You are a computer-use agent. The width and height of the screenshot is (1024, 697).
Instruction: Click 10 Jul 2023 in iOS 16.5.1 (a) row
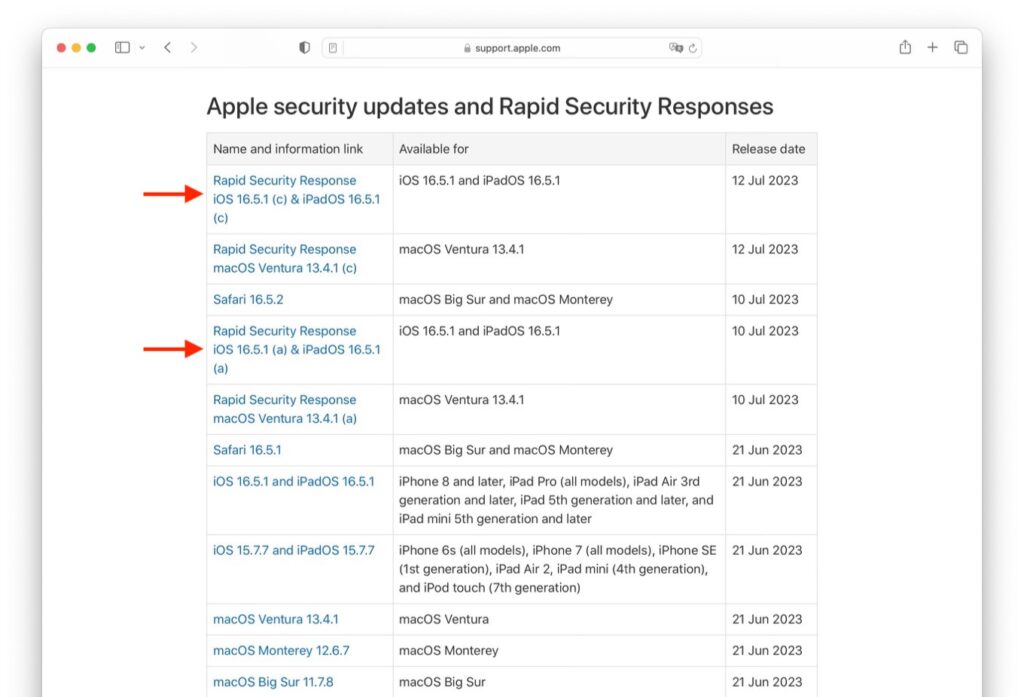[765, 331]
